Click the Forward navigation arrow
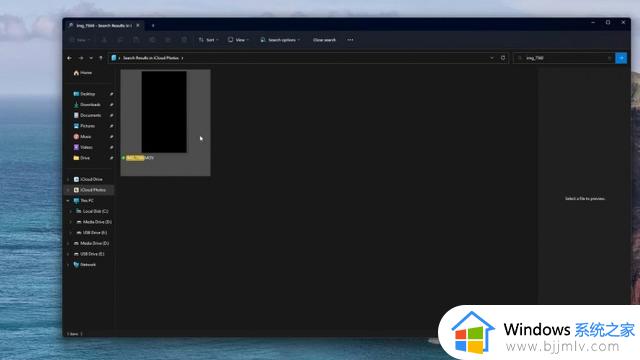The image size is (640, 360). [x=81, y=58]
